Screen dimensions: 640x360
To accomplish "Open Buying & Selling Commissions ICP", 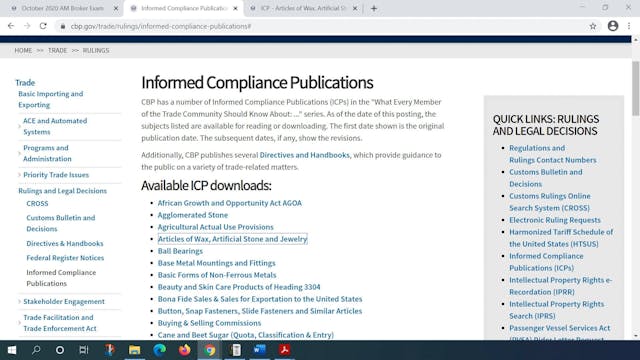I will (x=209, y=323).
